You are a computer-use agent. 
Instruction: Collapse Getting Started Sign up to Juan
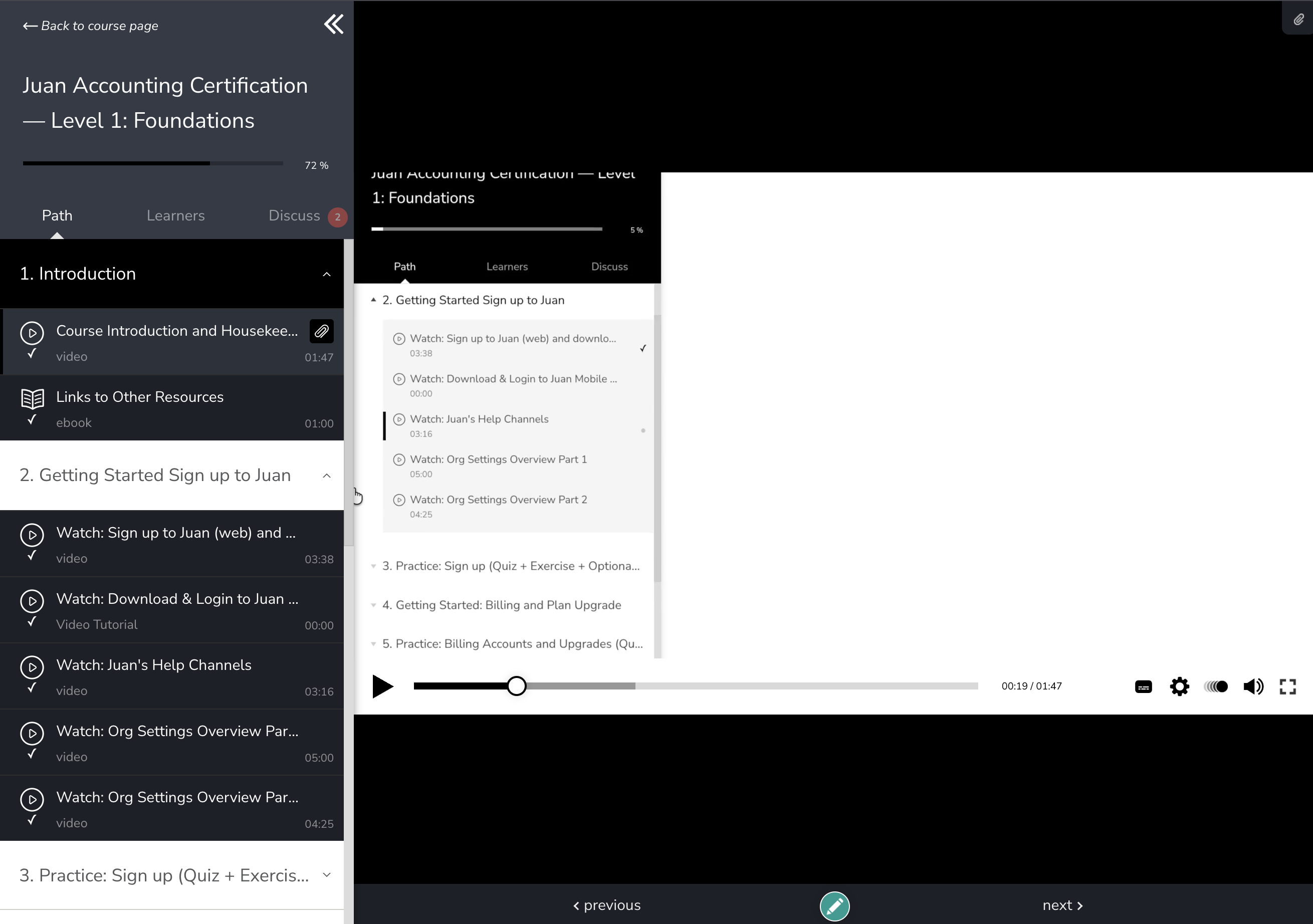327,476
